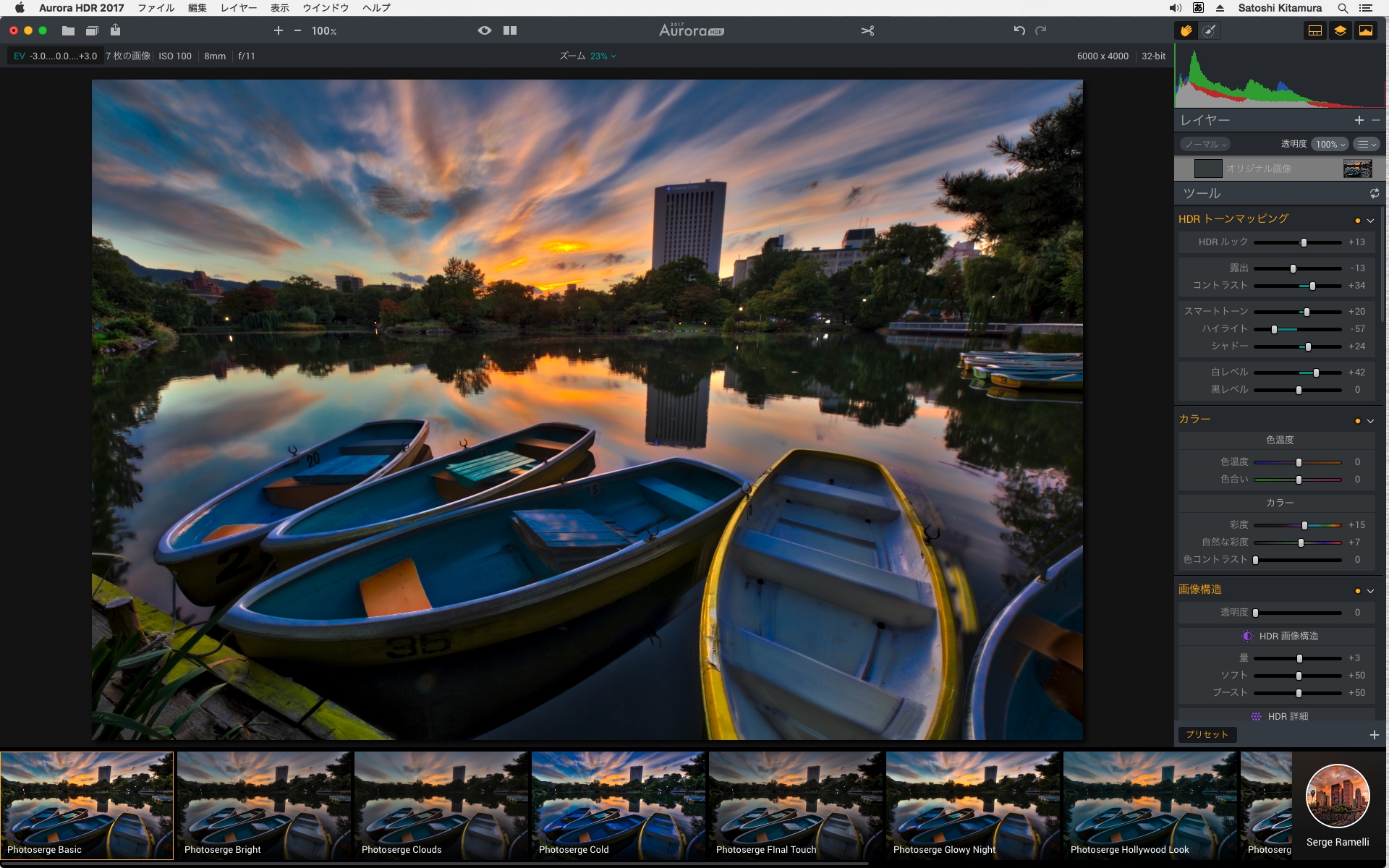Reset all tools with refresh icon
The image size is (1389, 868).
[1374, 193]
